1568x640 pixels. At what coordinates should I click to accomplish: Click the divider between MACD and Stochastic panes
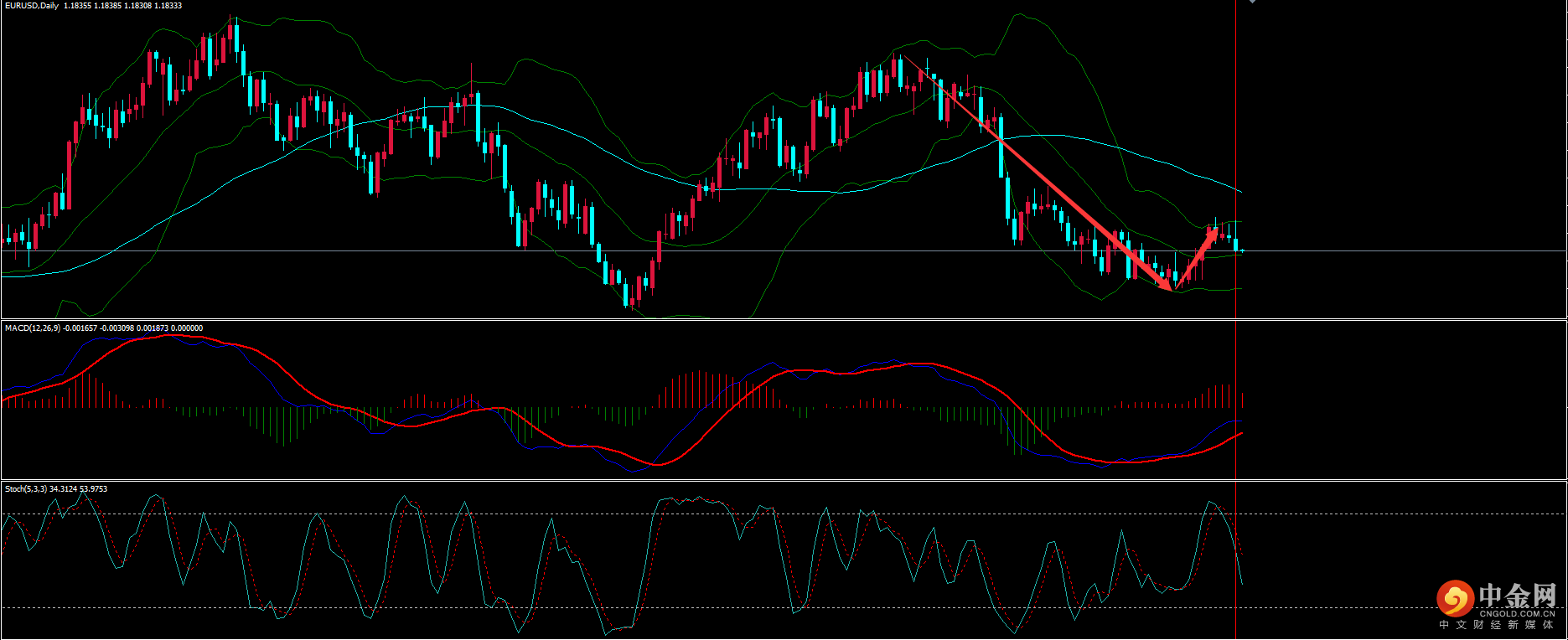point(784,481)
